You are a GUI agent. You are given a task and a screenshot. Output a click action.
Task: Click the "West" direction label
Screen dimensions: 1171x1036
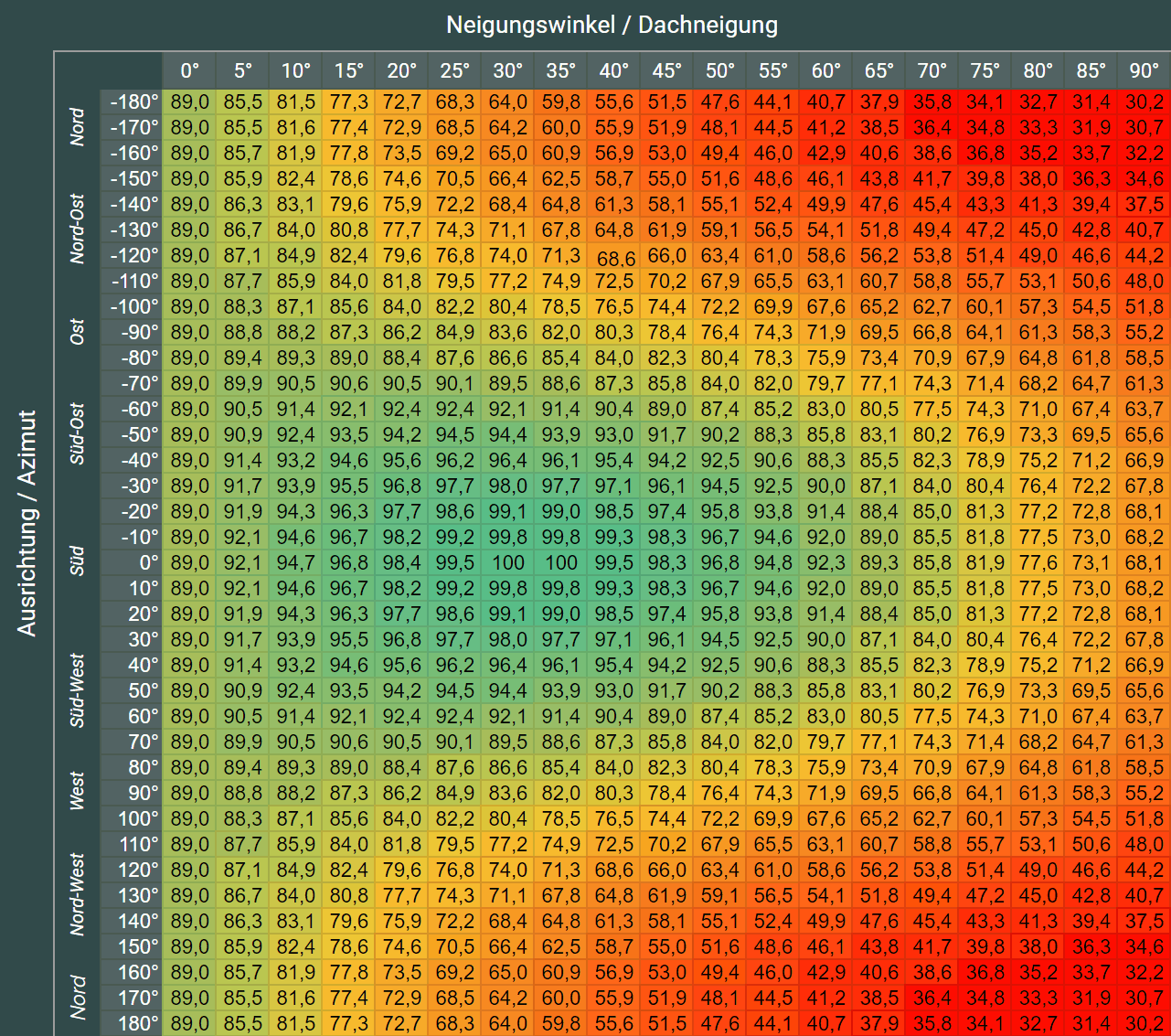coord(78,792)
